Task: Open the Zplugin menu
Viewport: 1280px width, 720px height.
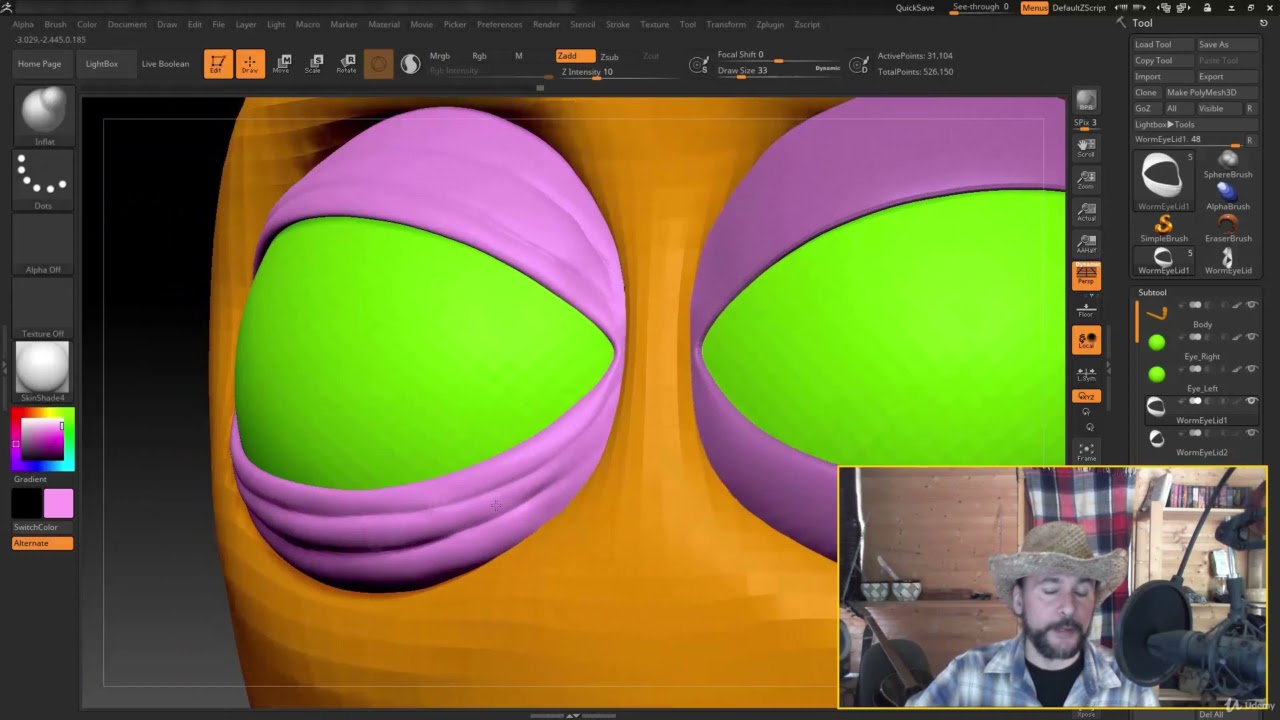Action: click(770, 24)
